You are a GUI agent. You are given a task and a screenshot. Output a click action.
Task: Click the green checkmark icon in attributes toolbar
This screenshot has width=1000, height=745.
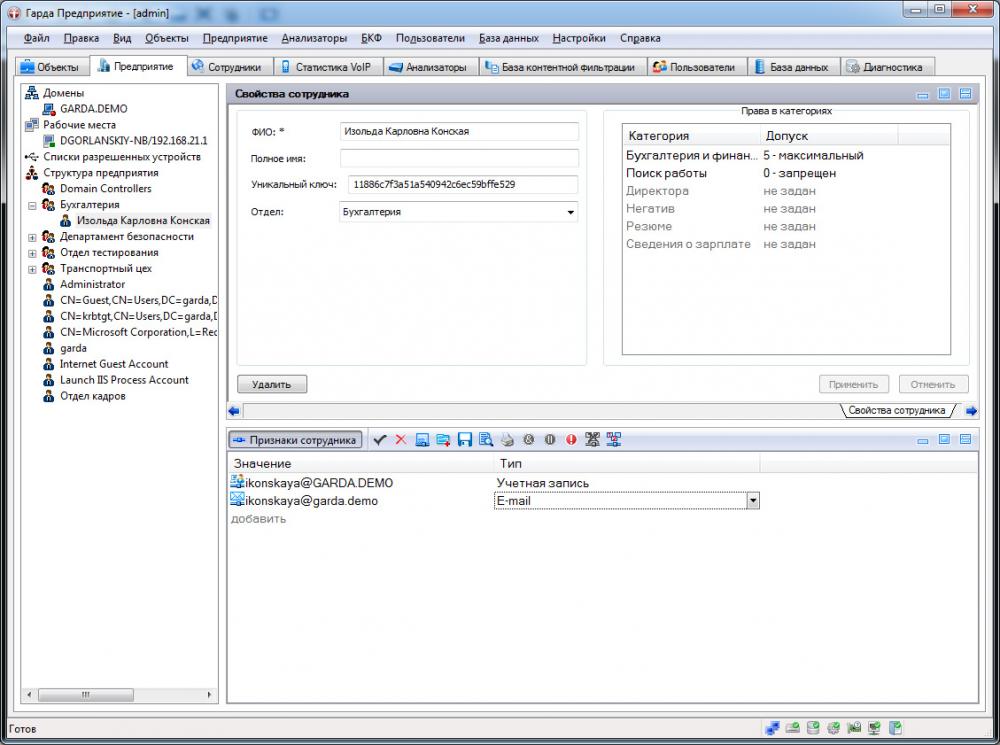click(379, 439)
